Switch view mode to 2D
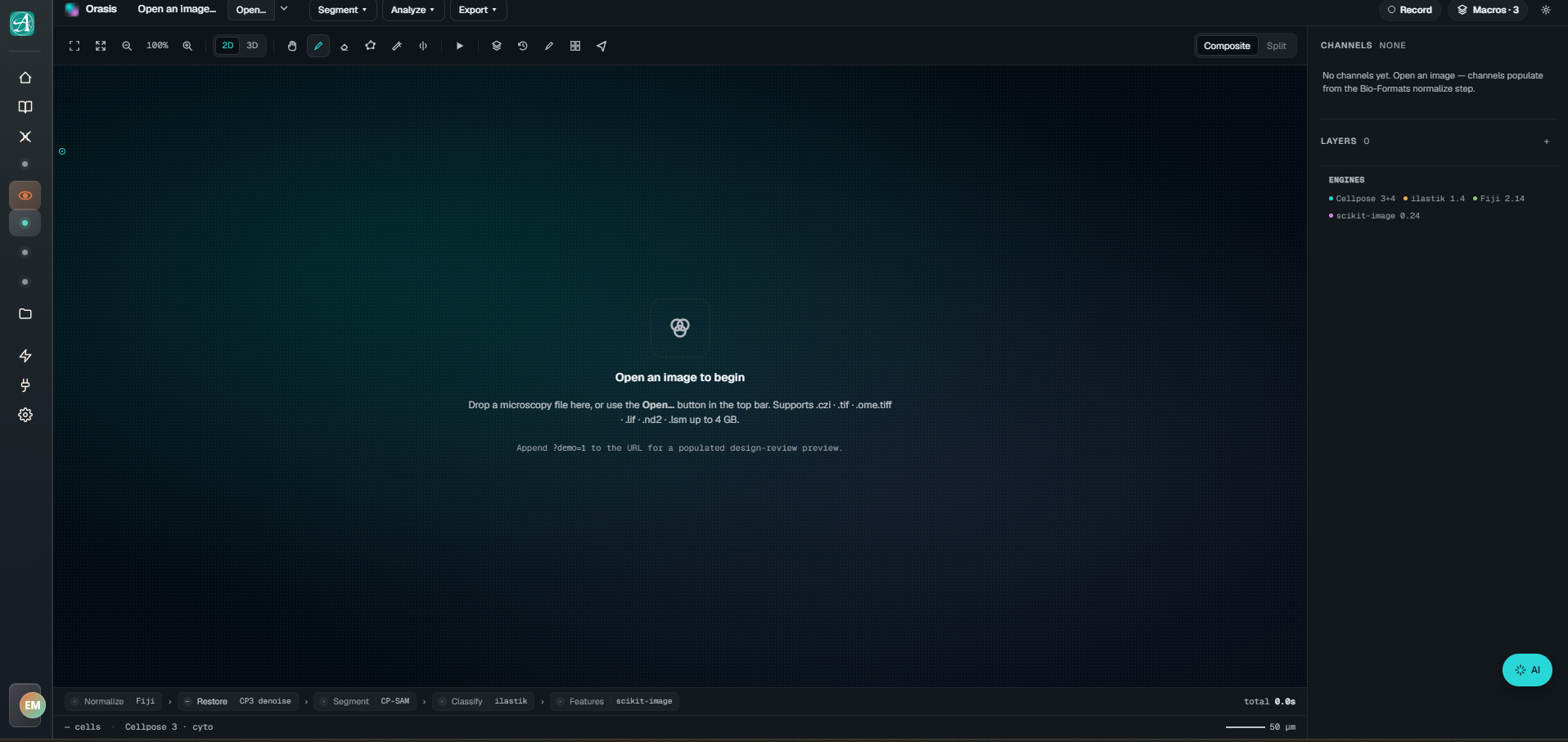1568x742 pixels. [228, 46]
